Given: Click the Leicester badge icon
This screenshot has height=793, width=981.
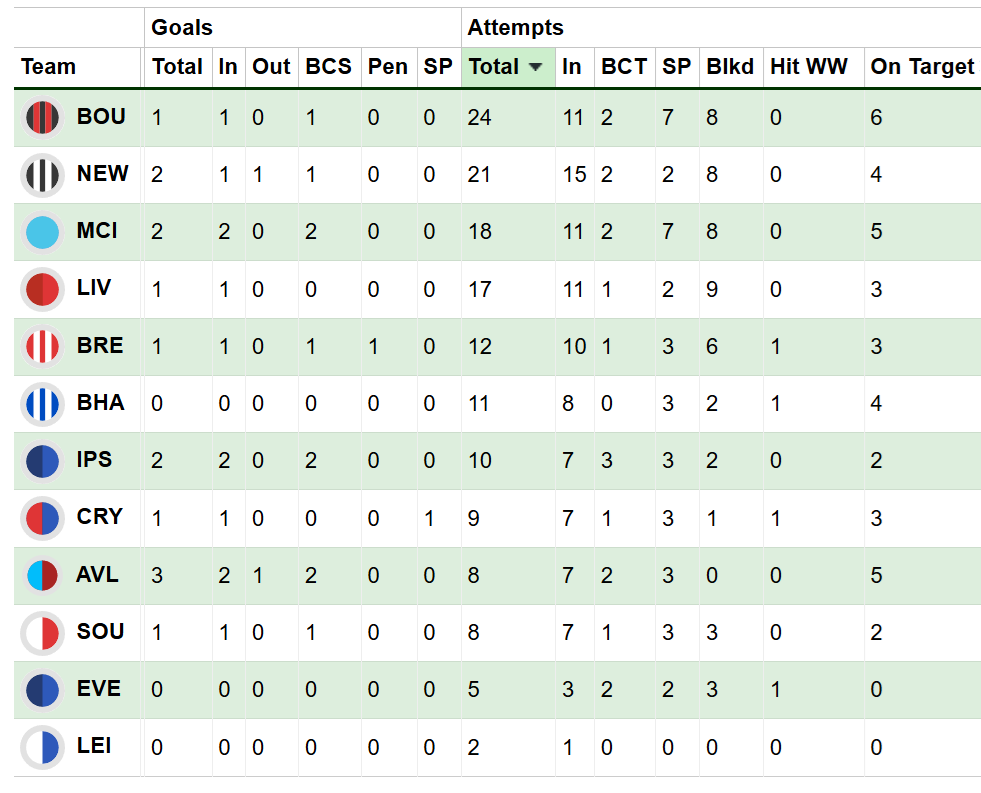Looking at the screenshot, I should tap(42, 747).
